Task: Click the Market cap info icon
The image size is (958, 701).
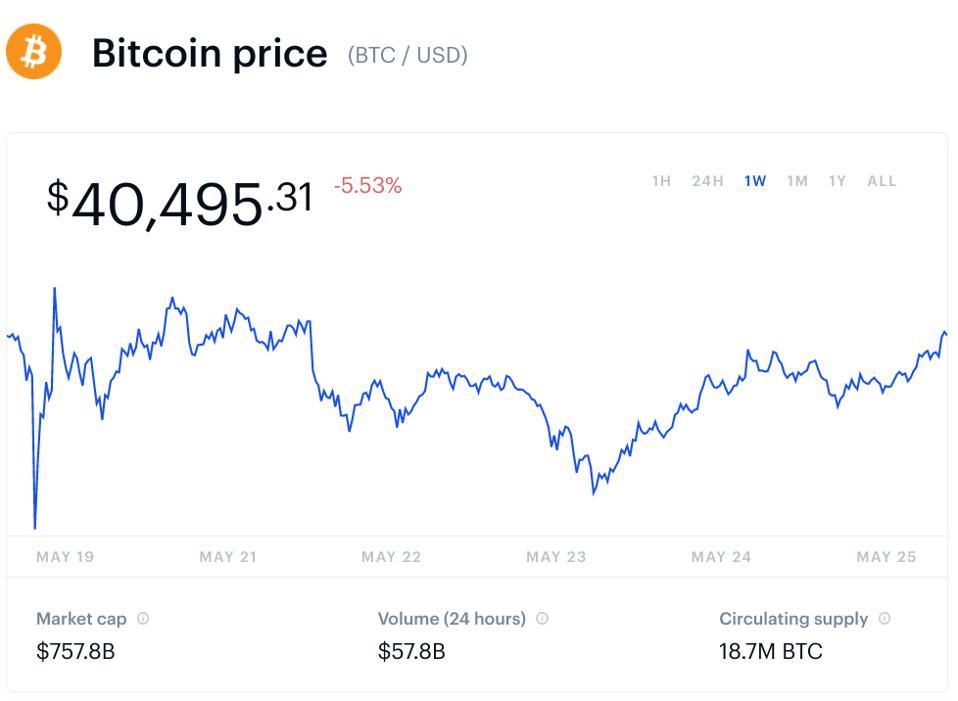Action: coord(143,619)
